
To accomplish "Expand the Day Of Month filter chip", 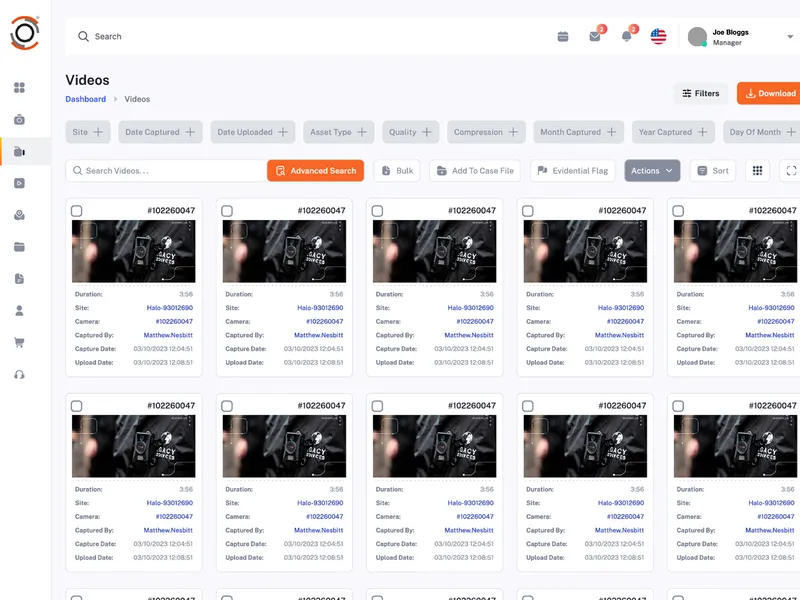I will (x=762, y=132).
